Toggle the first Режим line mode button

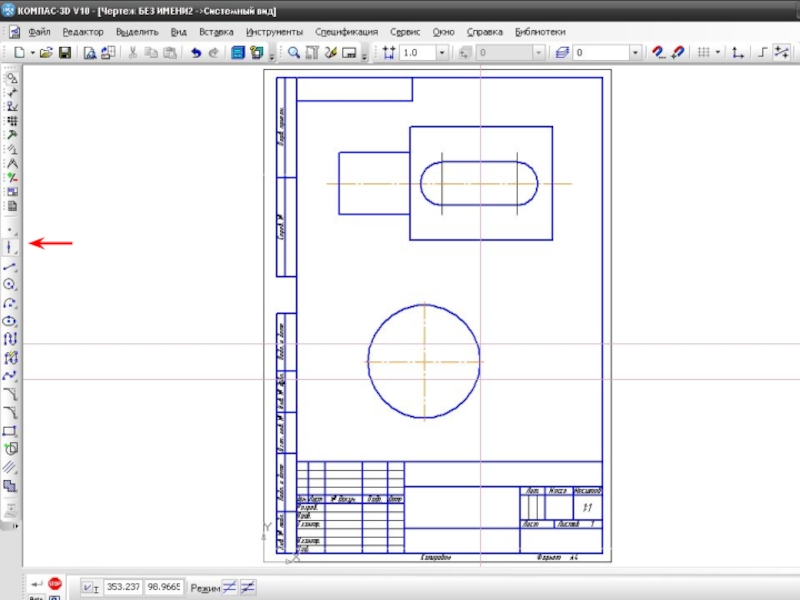229,587
